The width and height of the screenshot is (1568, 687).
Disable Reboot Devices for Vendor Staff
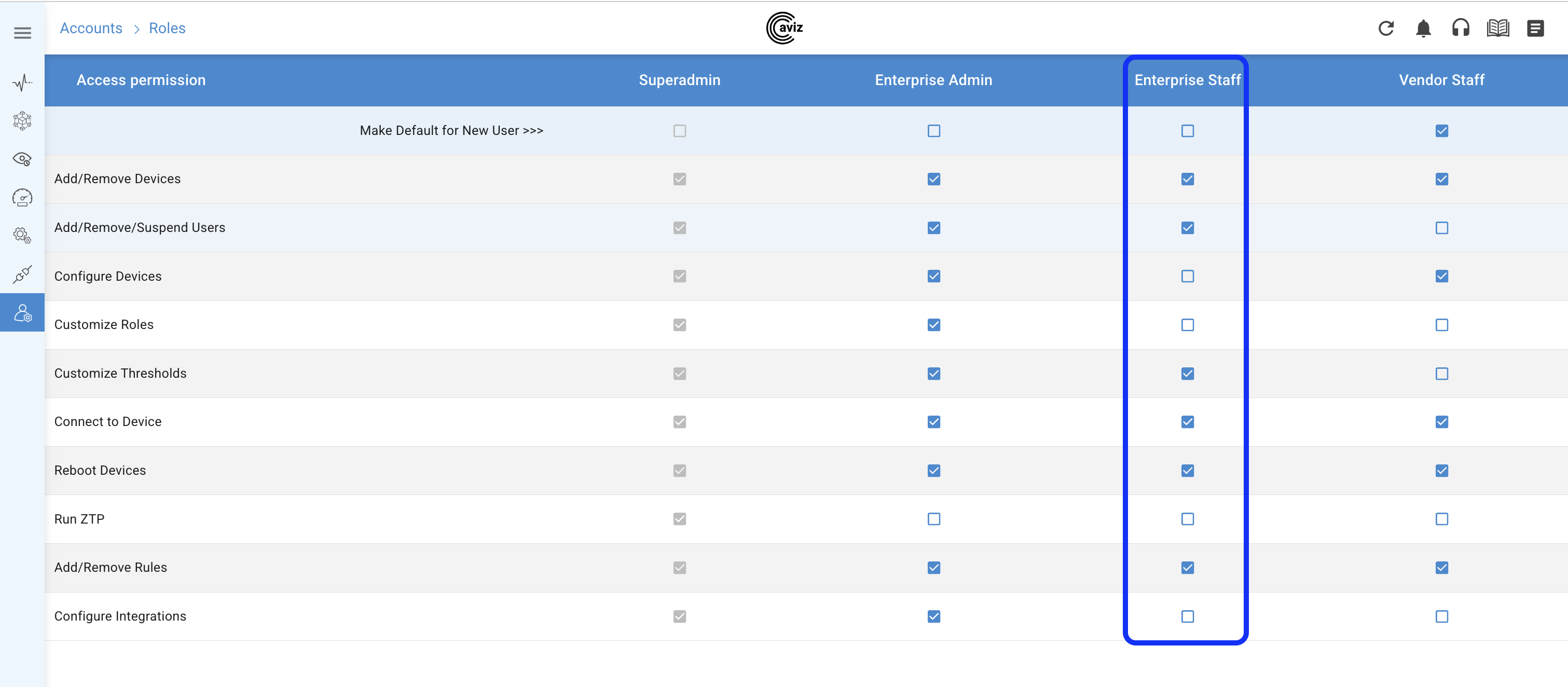[1441, 471]
